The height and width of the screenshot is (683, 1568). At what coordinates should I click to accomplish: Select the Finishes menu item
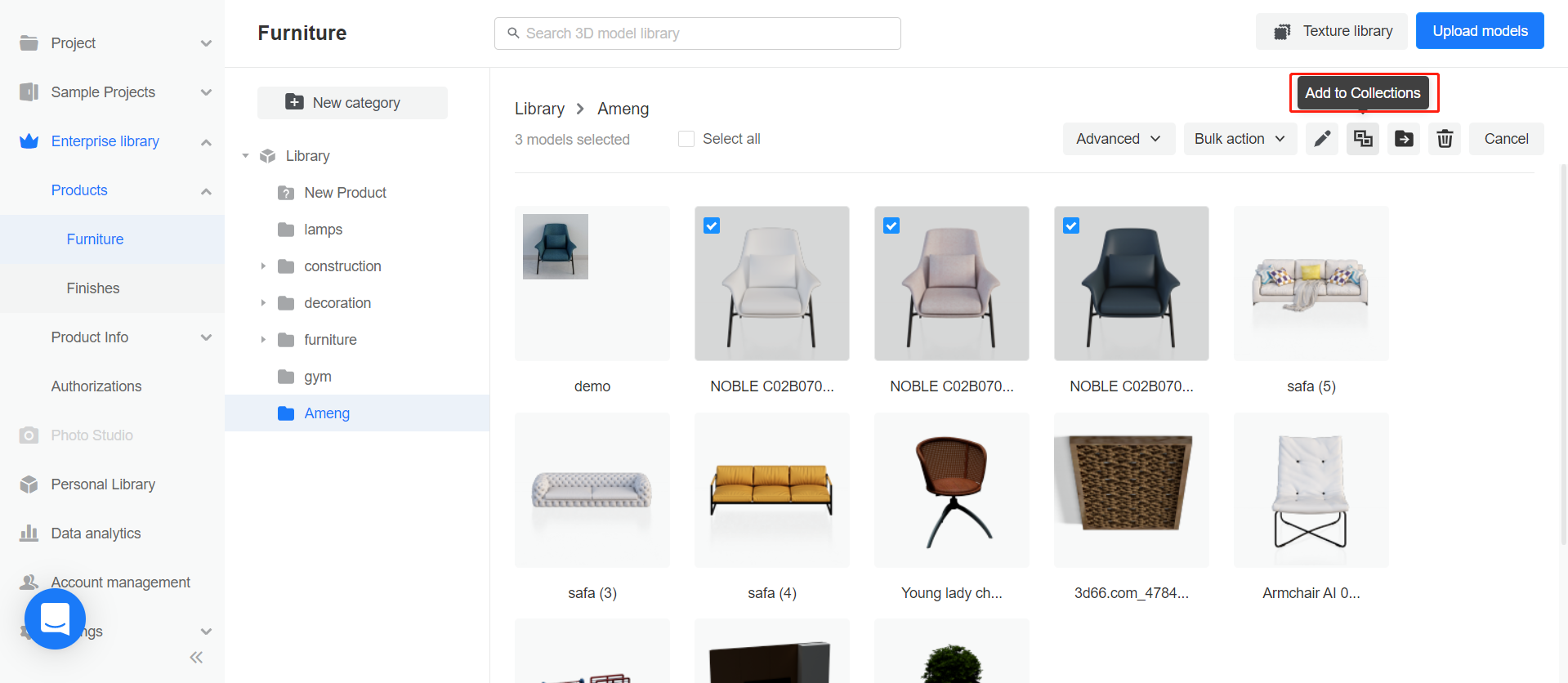[x=112, y=288]
